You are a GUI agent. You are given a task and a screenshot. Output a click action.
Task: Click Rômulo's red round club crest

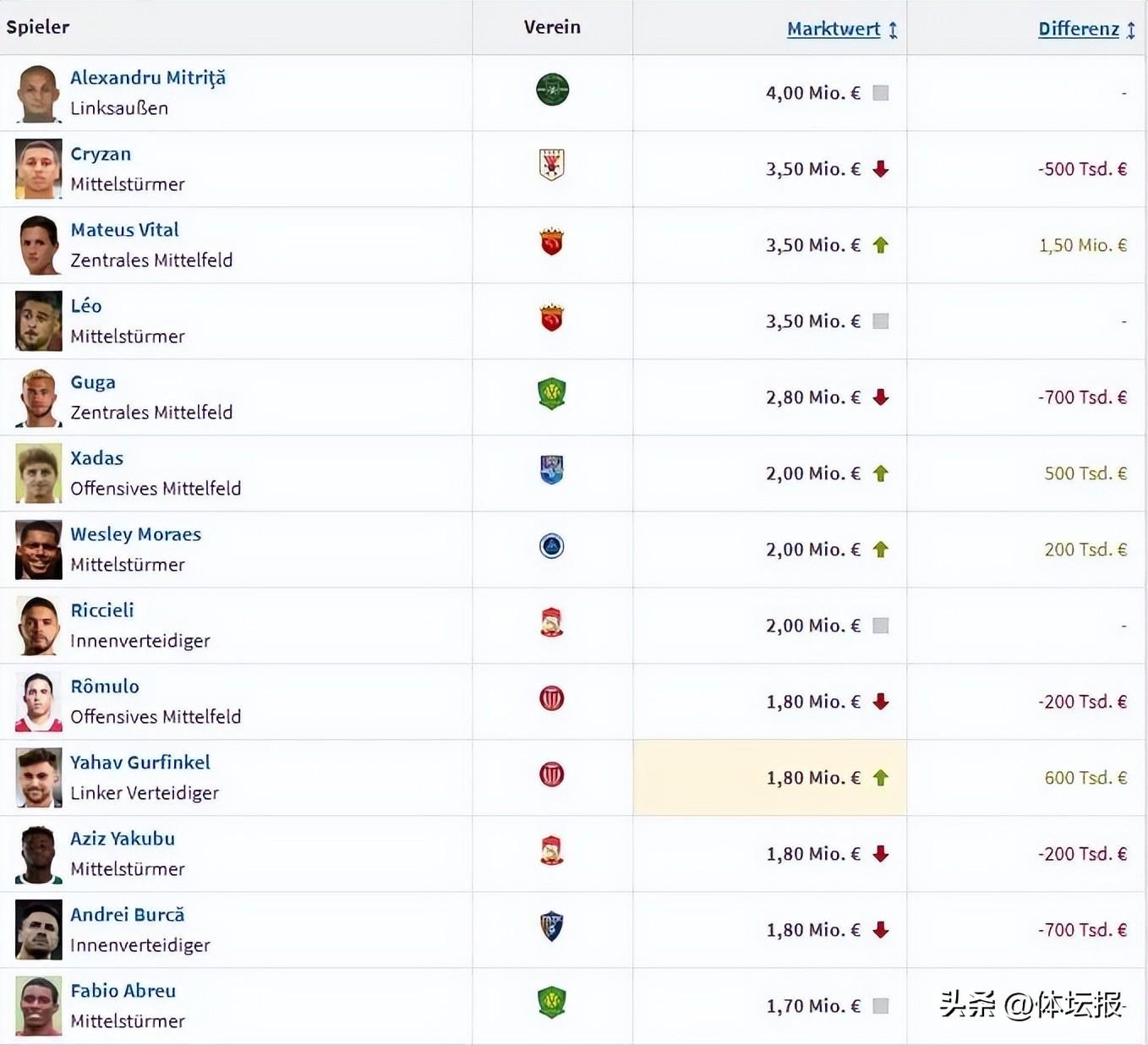552,698
